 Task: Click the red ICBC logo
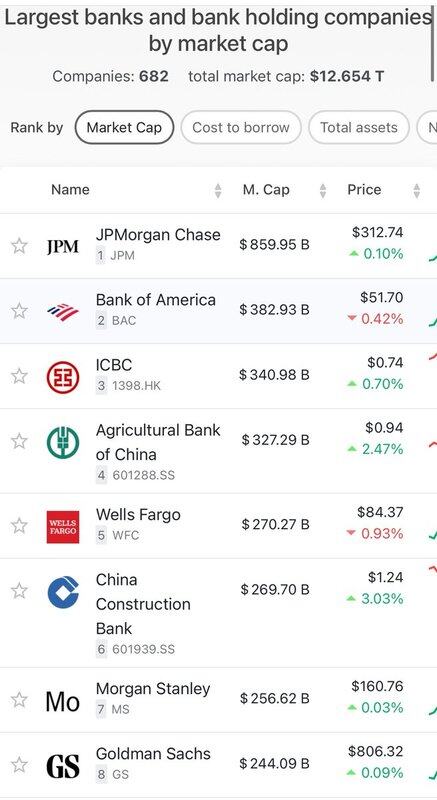pyautogui.click(x=63, y=377)
